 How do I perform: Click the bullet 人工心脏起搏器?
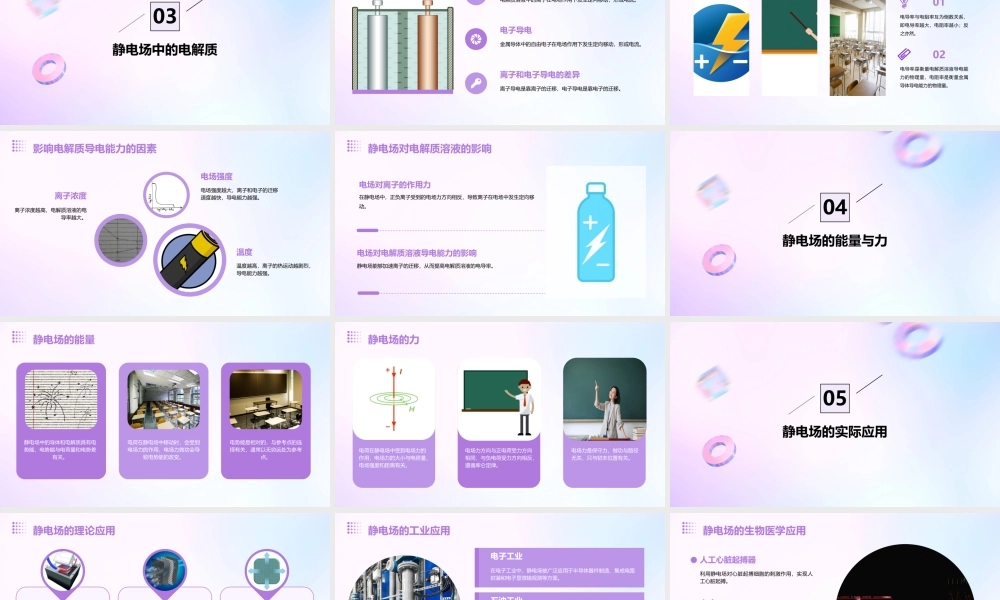(727, 560)
